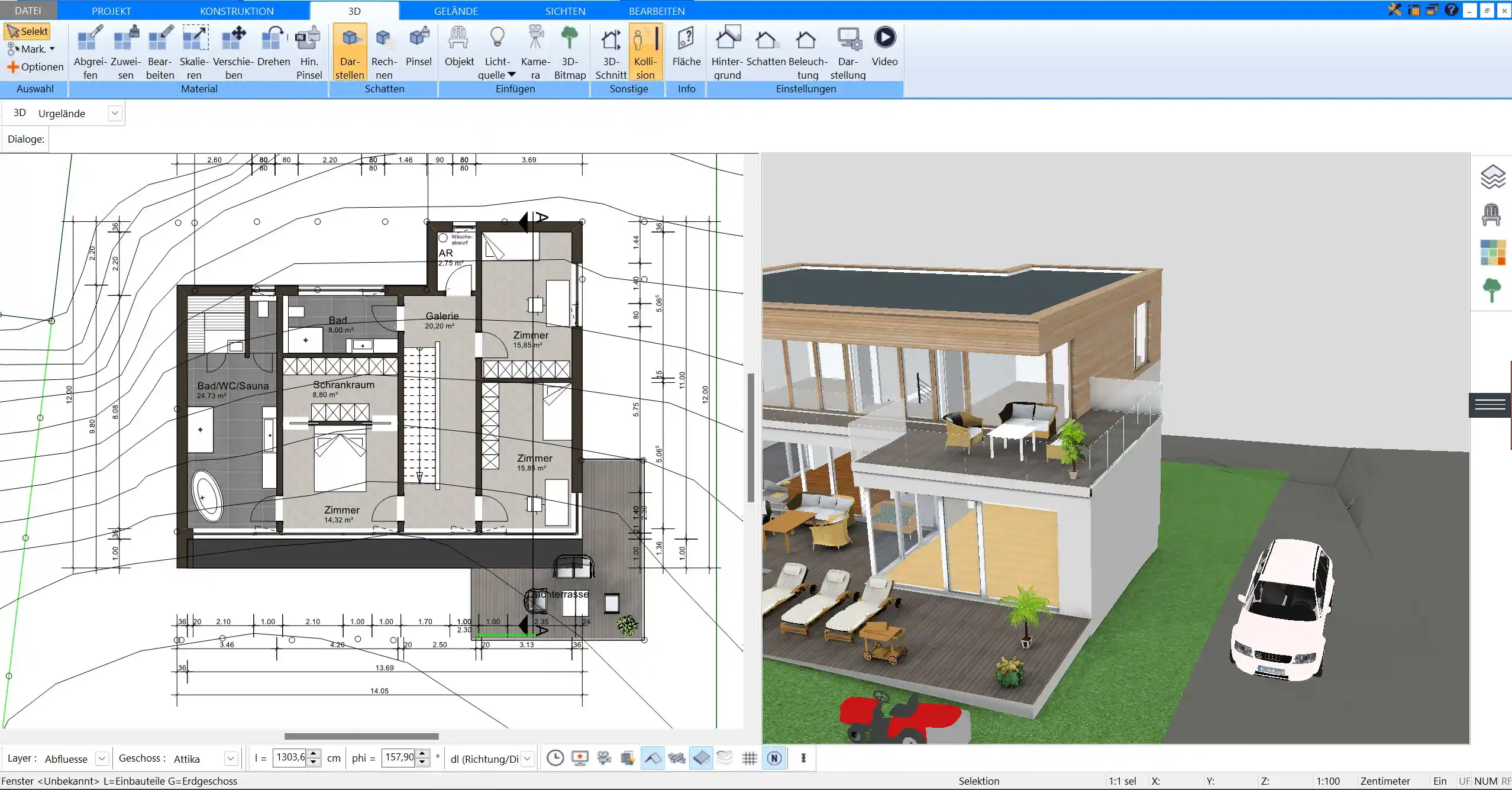
Task: Open the Bearbeiten material tool
Action: [160, 52]
